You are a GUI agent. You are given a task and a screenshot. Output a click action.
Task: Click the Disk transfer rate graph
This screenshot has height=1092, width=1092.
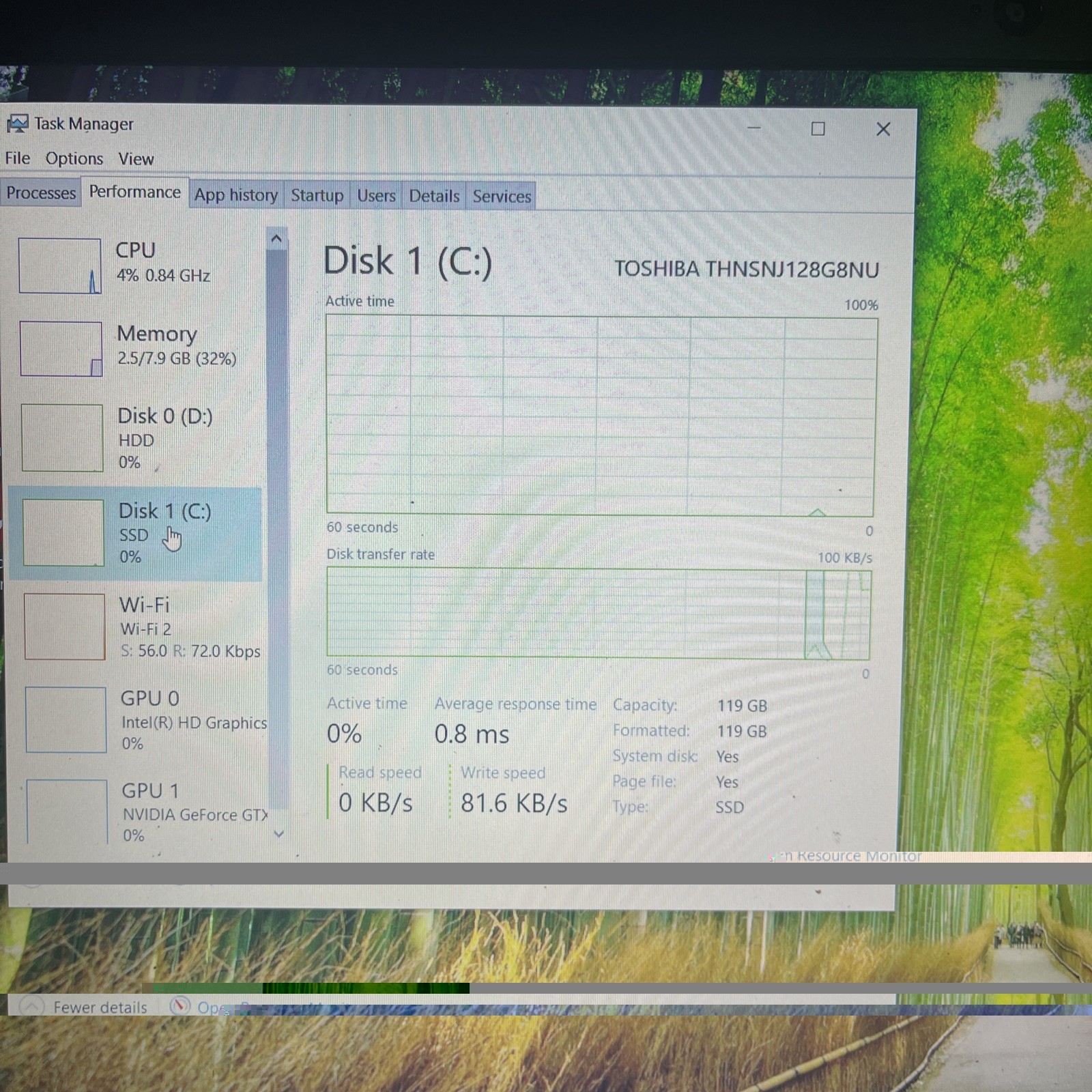(599, 614)
